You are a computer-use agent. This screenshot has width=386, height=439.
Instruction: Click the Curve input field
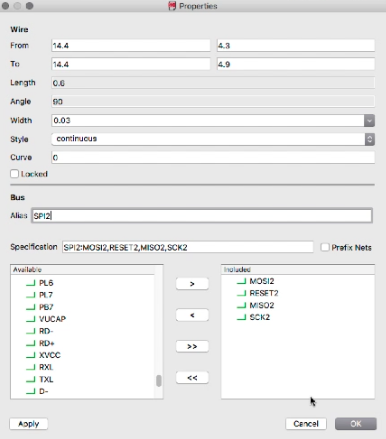(x=213, y=158)
